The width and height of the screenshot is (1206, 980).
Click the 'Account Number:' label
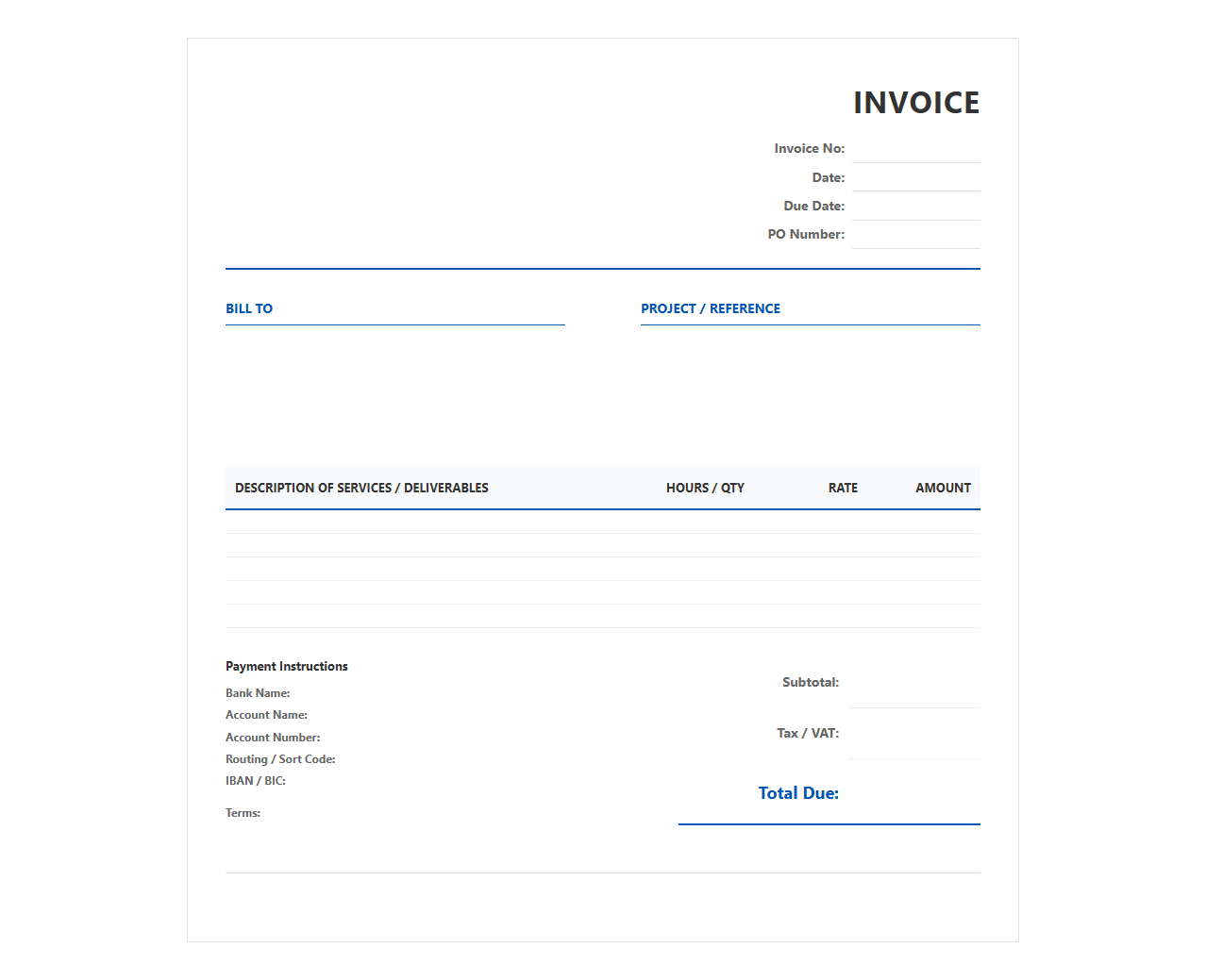(273, 738)
